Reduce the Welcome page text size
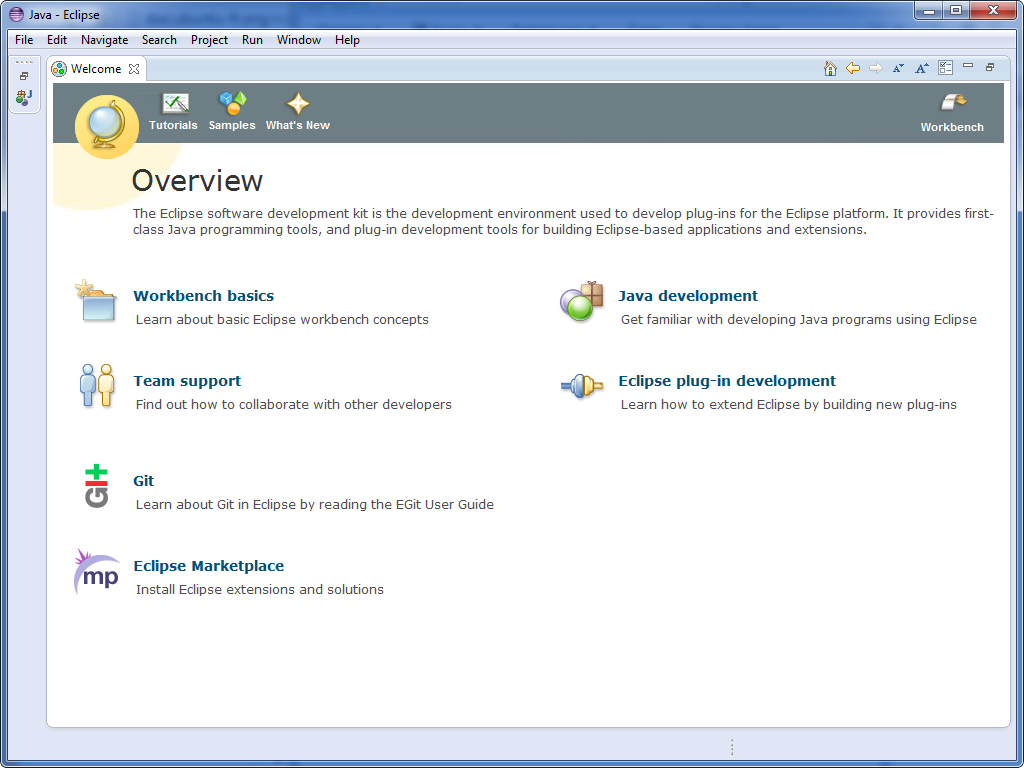This screenshot has width=1024, height=768. [898, 67]
